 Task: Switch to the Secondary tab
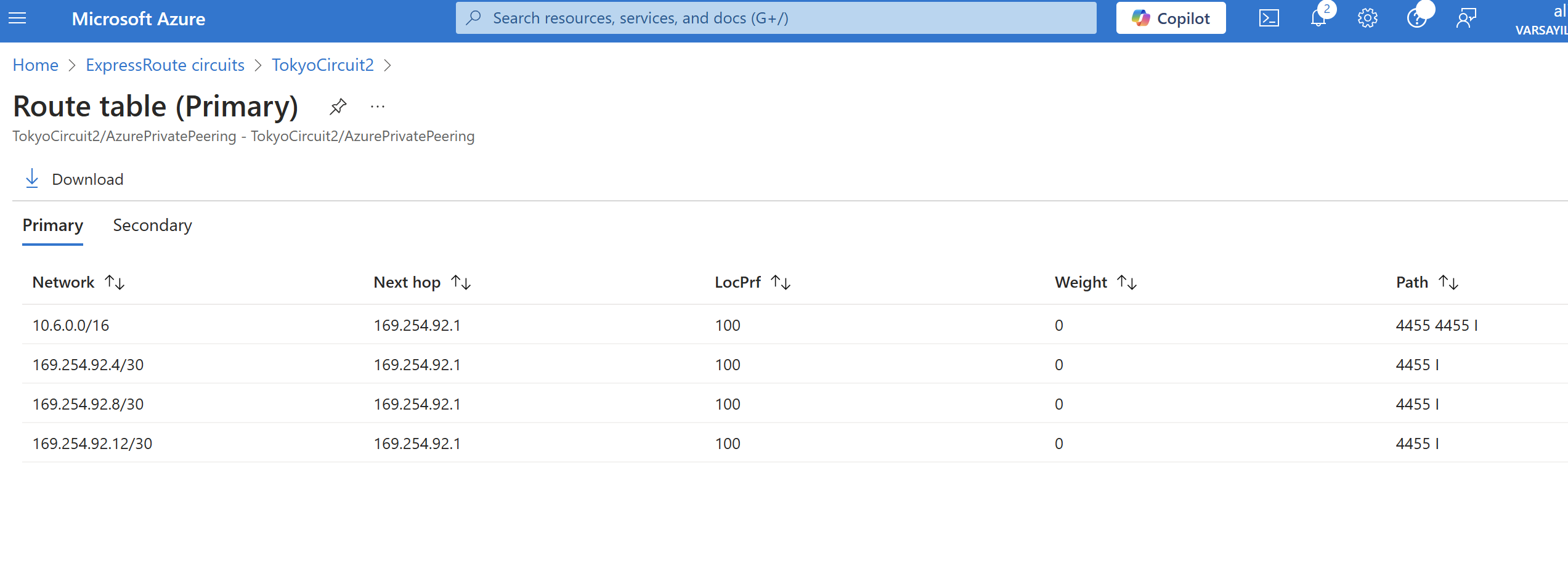152,225
